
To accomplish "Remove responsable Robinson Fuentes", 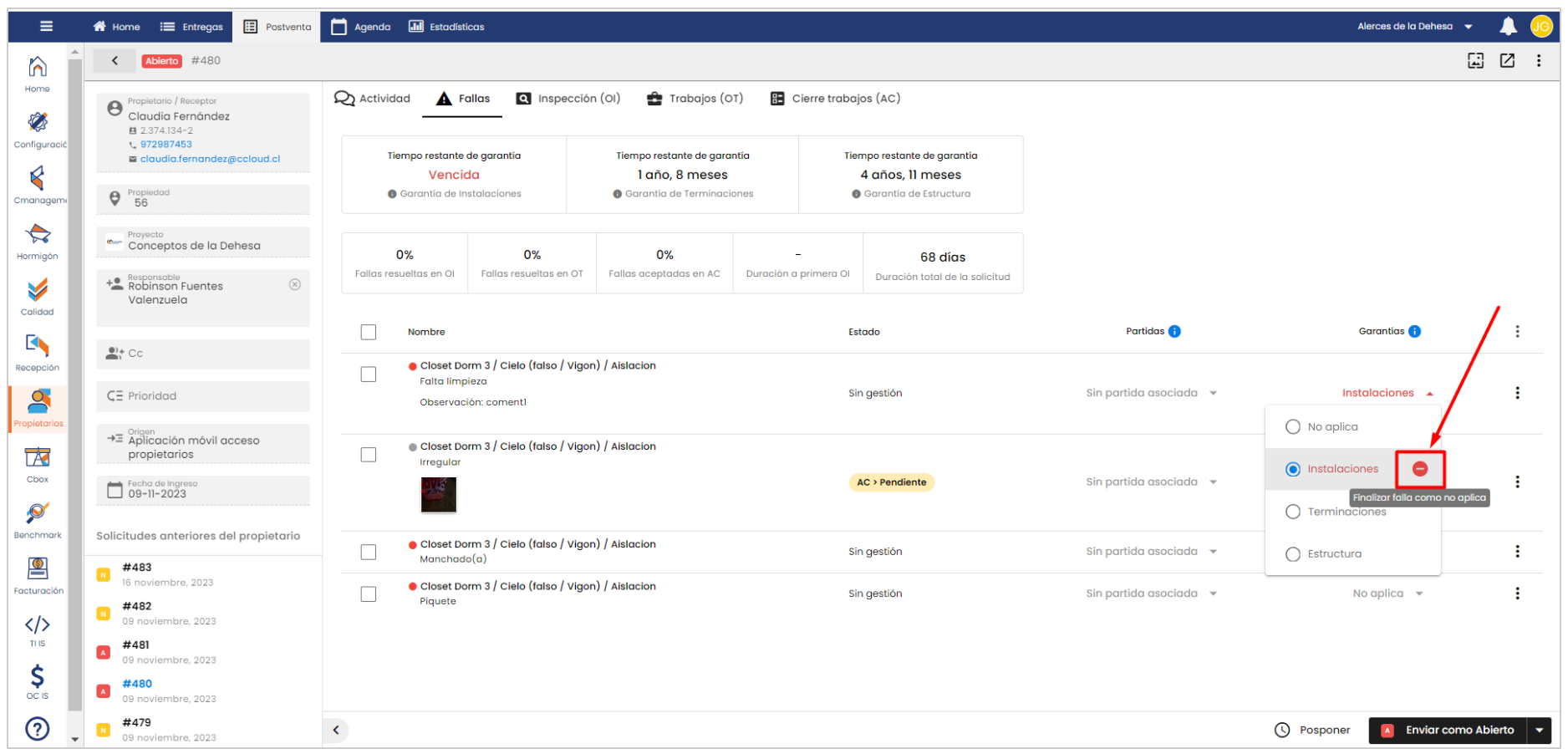I will point(295,284).
